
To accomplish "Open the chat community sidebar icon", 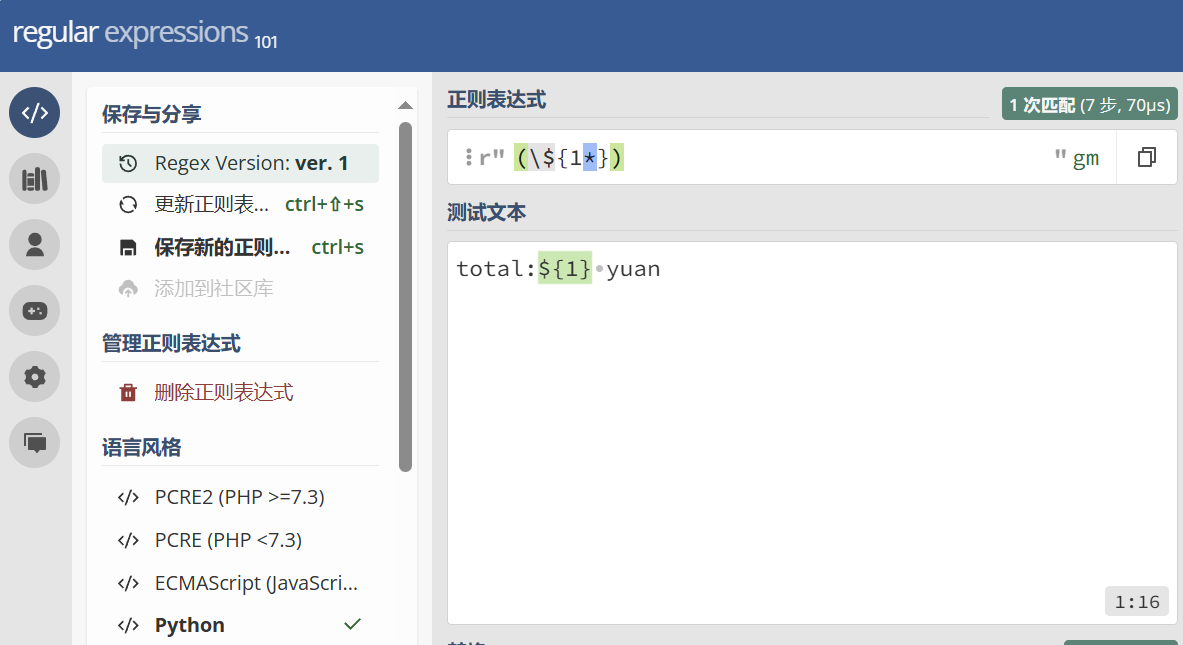I will click(35, 442).
